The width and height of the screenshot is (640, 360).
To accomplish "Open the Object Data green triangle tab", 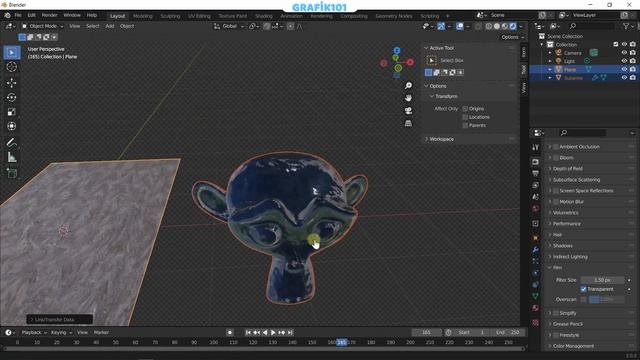I will click(536, 296).
